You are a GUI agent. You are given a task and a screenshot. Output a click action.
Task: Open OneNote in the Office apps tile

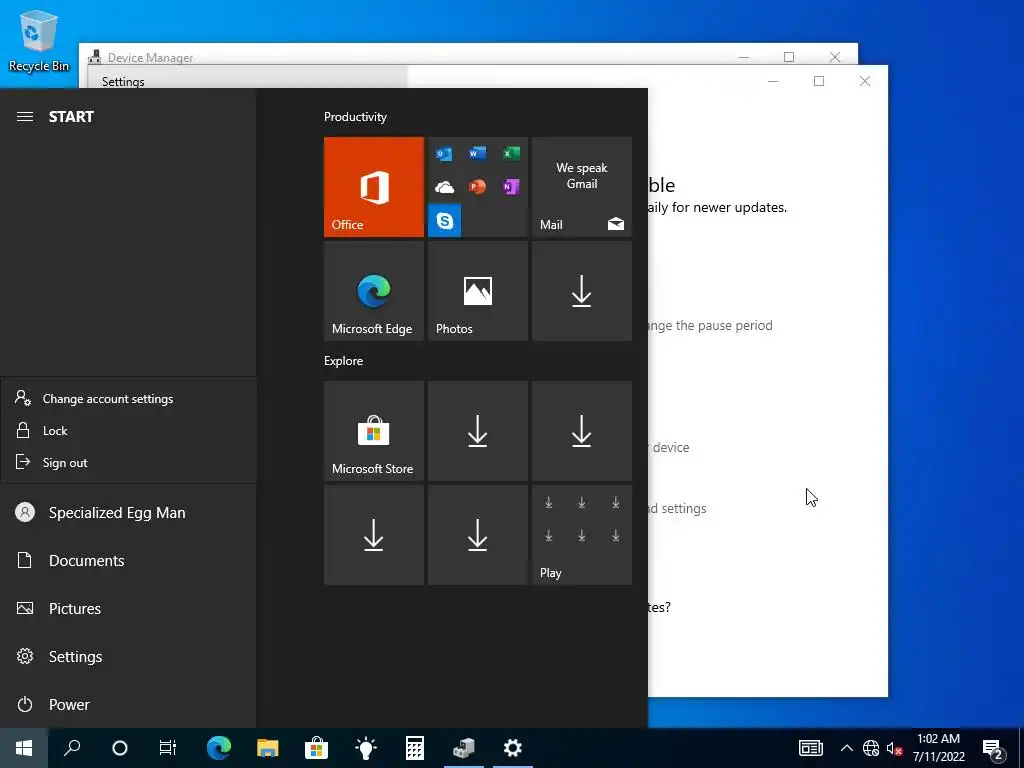point(511,187)
